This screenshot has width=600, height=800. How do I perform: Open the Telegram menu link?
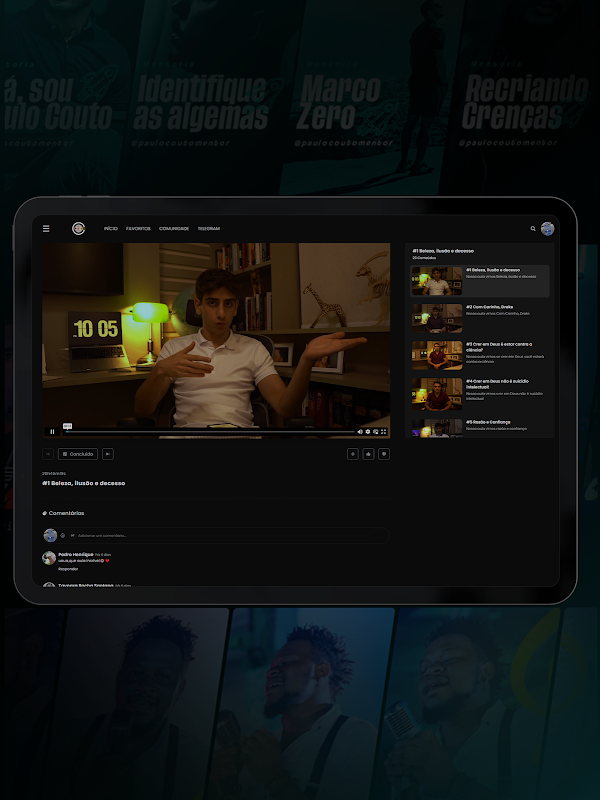tap(209, 229)
